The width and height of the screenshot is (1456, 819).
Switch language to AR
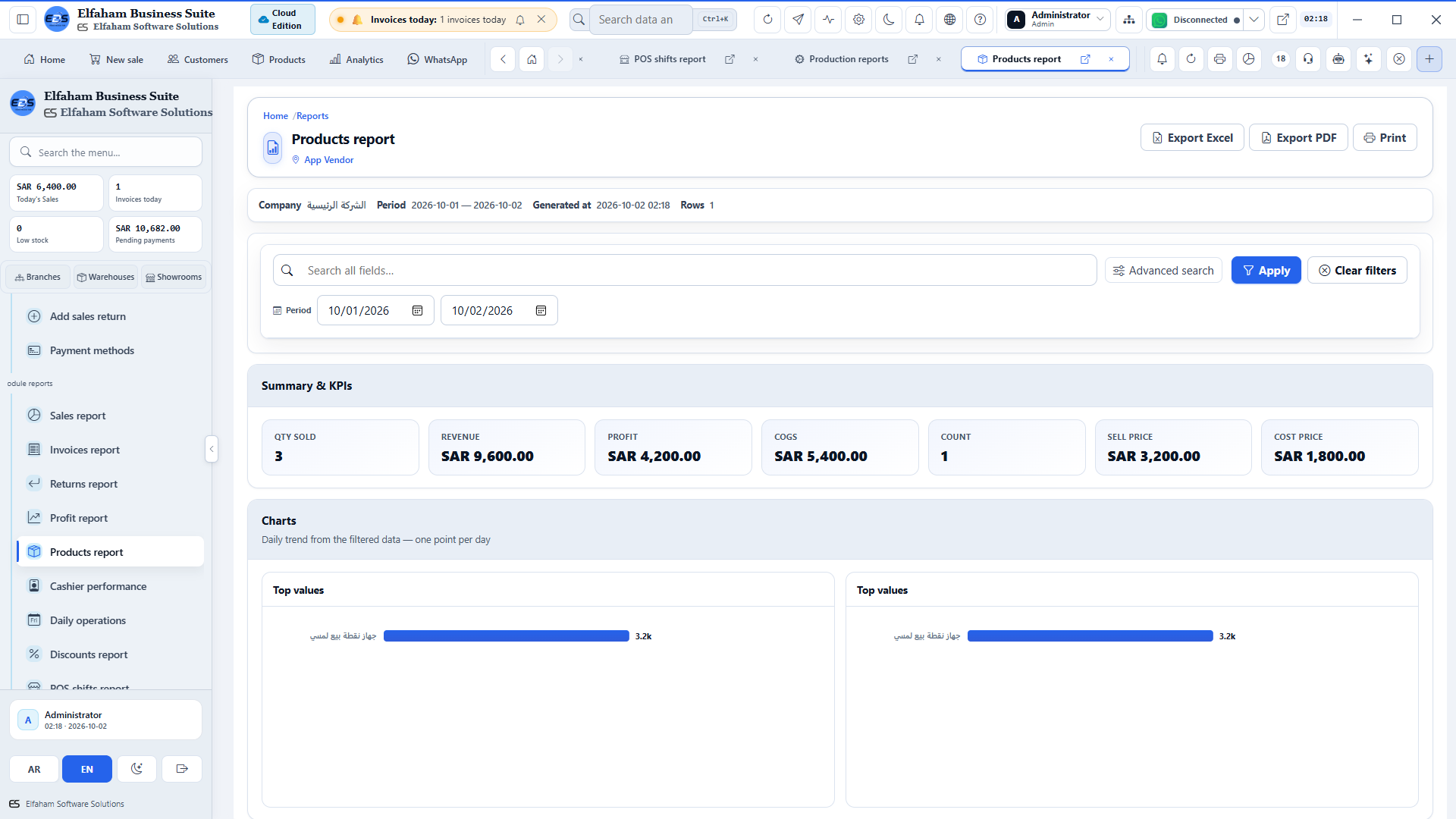(x=34, y=769)
